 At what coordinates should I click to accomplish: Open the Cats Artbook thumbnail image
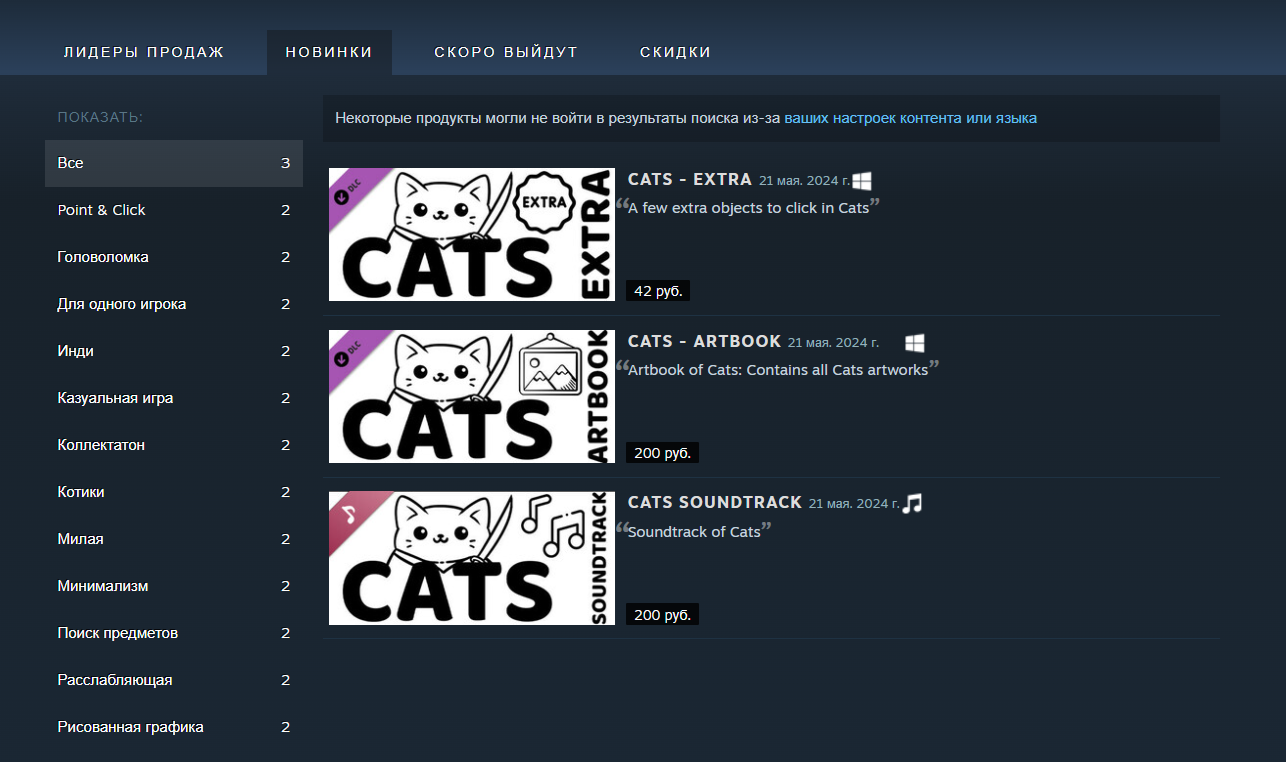click(x=472, y=396)
